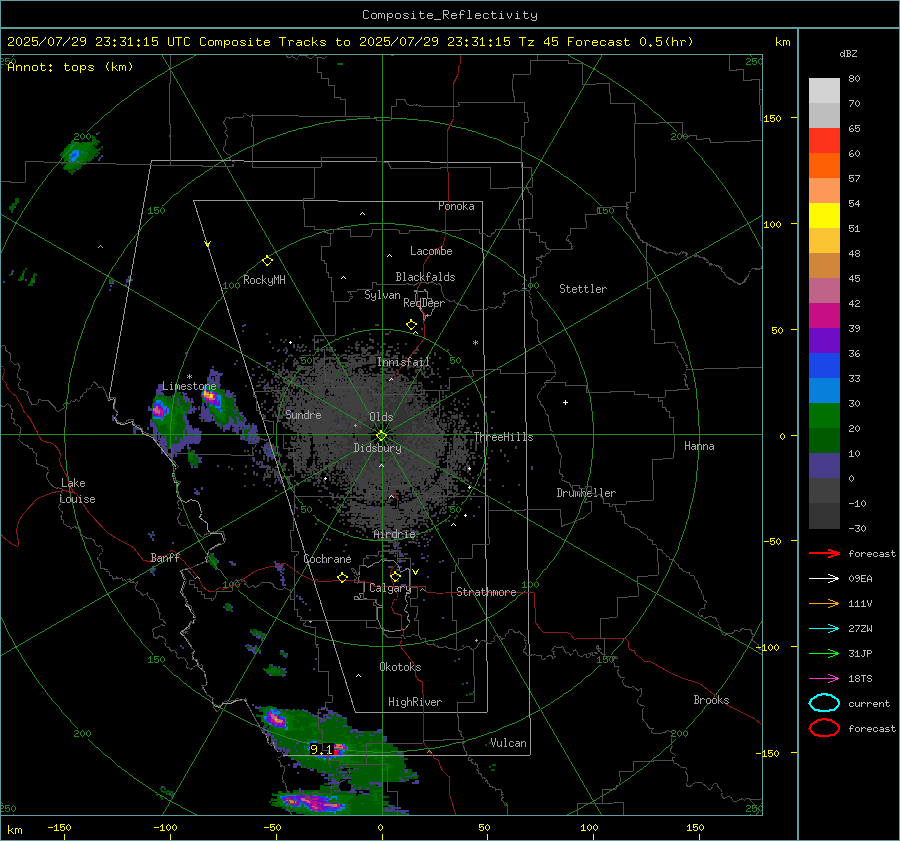The height and width of the screenshot is (841, 900).
Task: Click the ThreeHills city label
Action: tap(503, 437)
